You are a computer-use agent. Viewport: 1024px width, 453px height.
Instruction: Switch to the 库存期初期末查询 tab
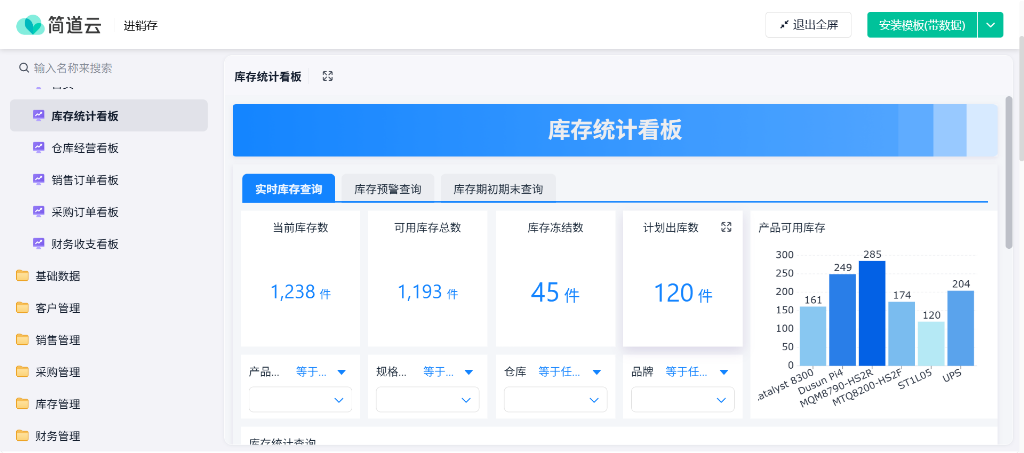498,189
